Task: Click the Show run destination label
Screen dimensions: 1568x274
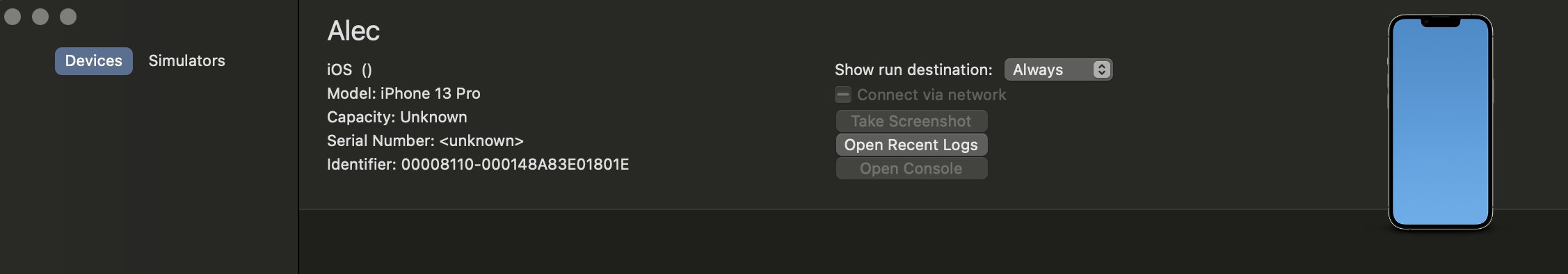Action: (x=913, y=70)
